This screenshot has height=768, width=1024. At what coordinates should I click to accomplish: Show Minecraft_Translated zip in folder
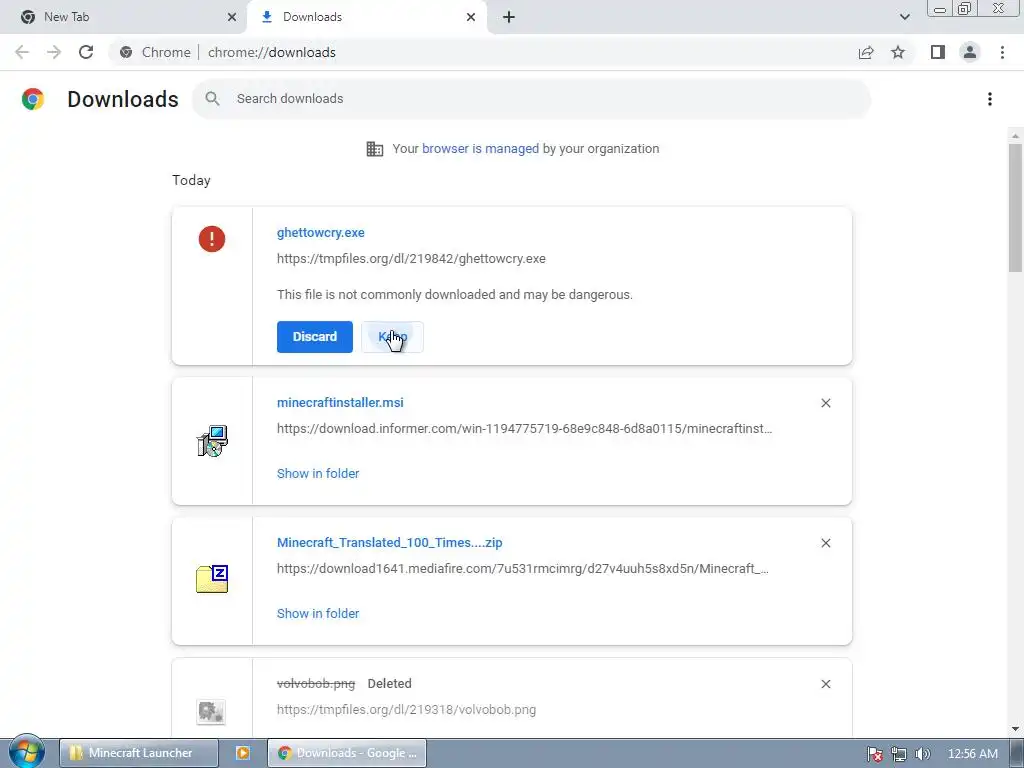tap(318, 613)
